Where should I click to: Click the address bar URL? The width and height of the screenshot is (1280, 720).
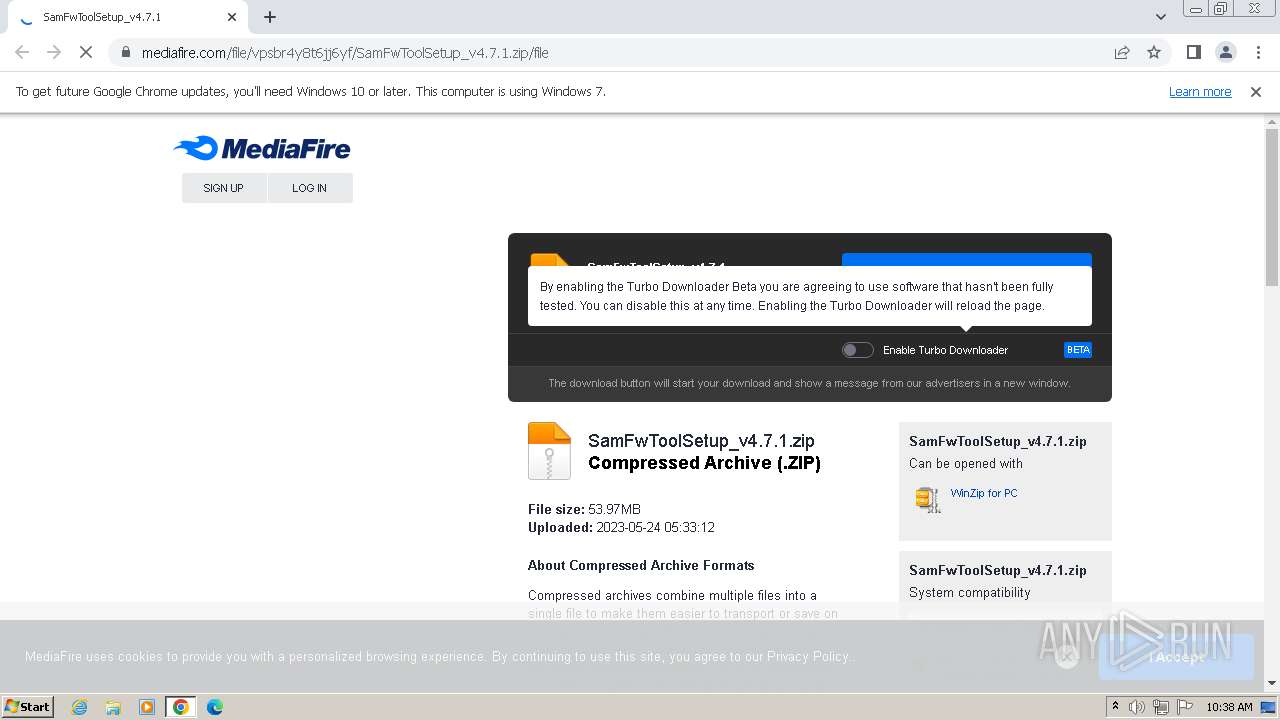tap(345, 53)
